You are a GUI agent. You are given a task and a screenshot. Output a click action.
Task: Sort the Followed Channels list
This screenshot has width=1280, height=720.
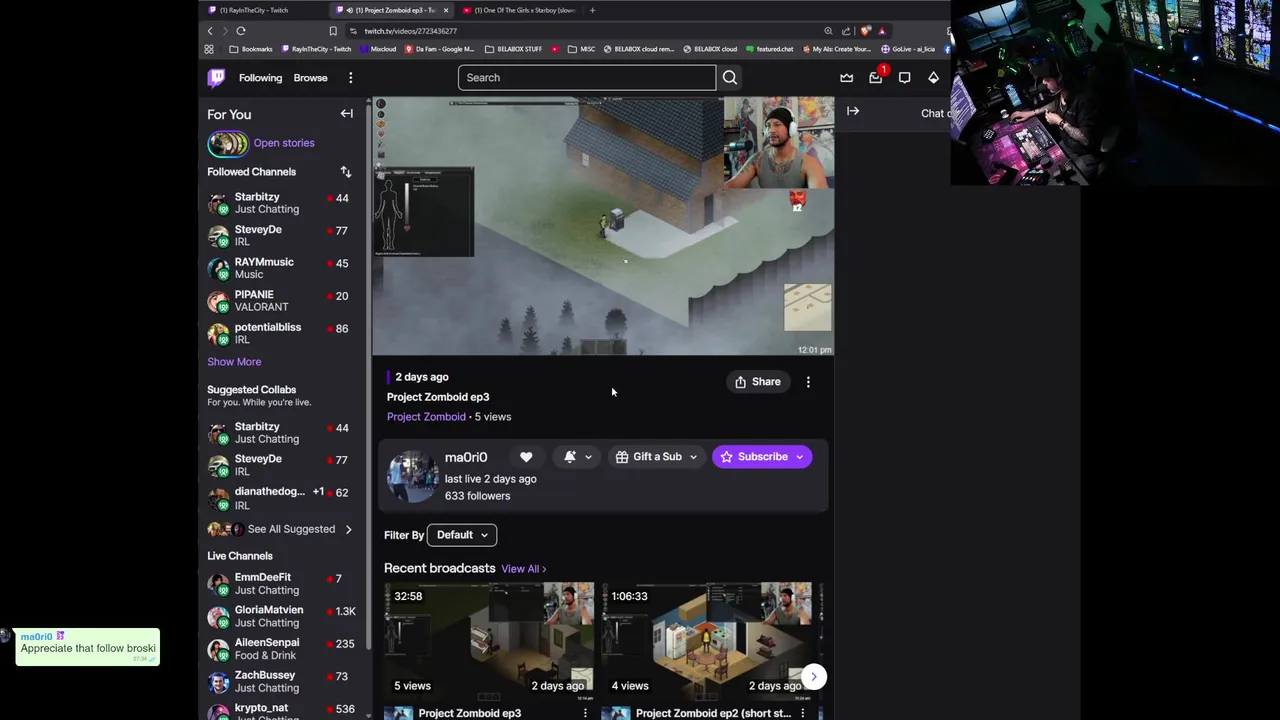point(346,172)
